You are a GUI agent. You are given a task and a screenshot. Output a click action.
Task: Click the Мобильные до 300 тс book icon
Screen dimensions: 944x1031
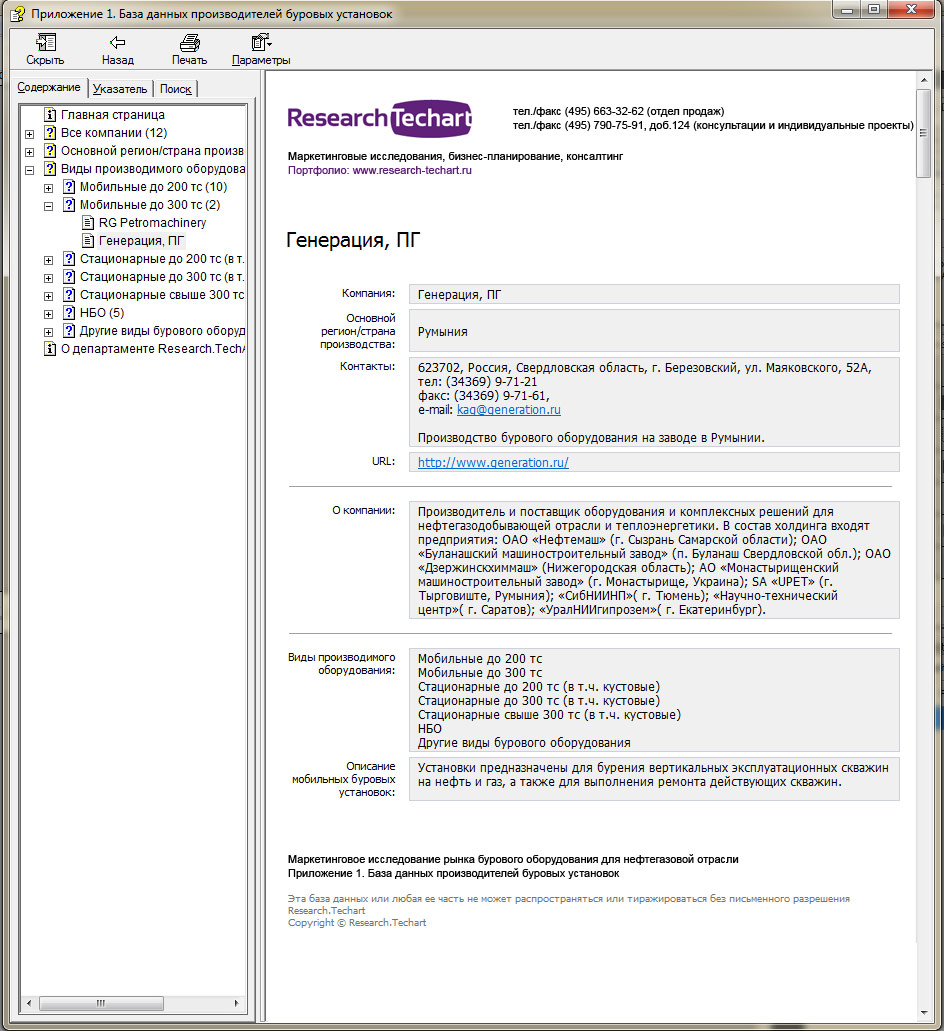click(69, 204)
